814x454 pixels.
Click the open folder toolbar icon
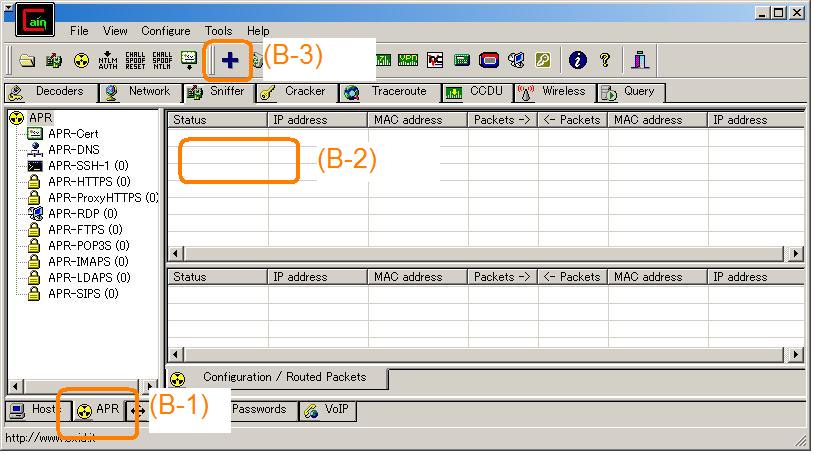[27, 61]
